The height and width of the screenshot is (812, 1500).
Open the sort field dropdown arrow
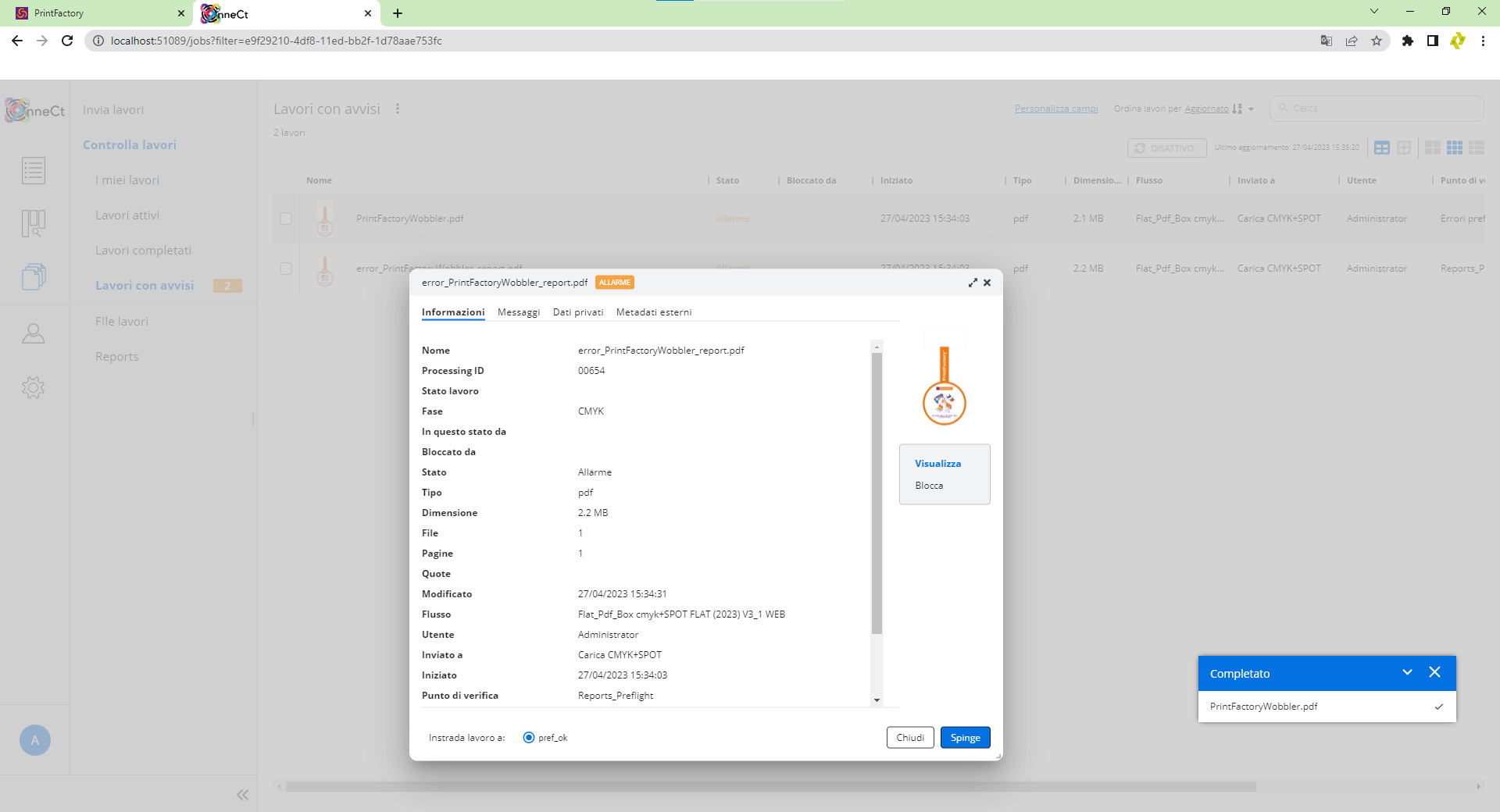click(1252, 109)
